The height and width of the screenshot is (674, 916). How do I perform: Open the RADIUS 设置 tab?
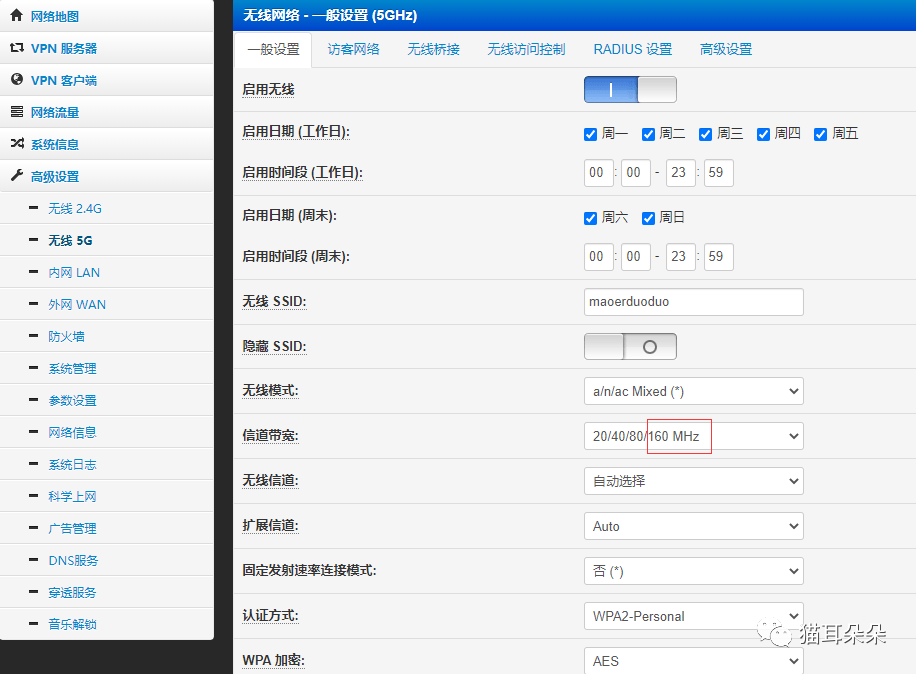(632, 48)
